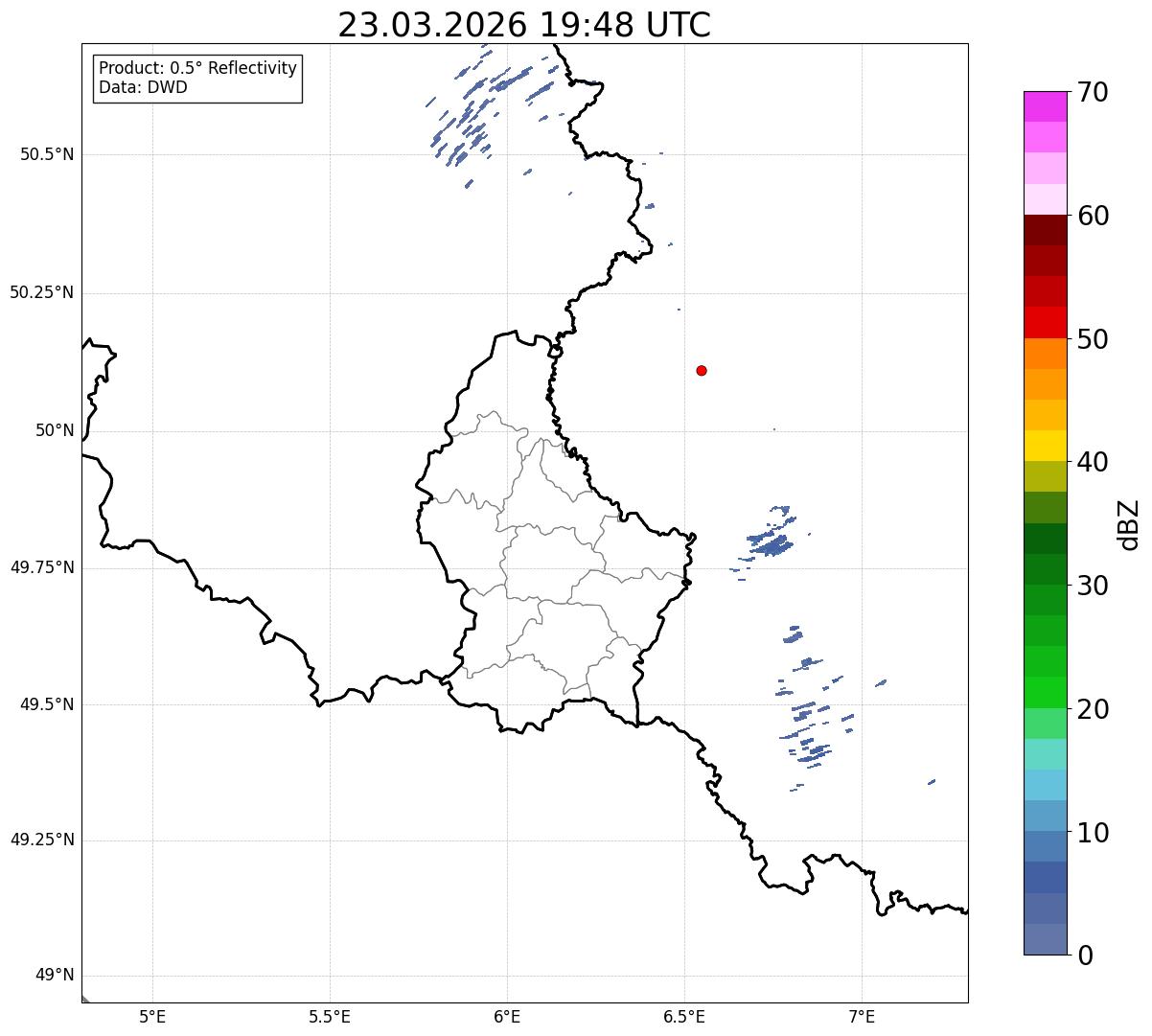
Task: Click the 50.25°N latitude tick label
Action: [41, 292]
